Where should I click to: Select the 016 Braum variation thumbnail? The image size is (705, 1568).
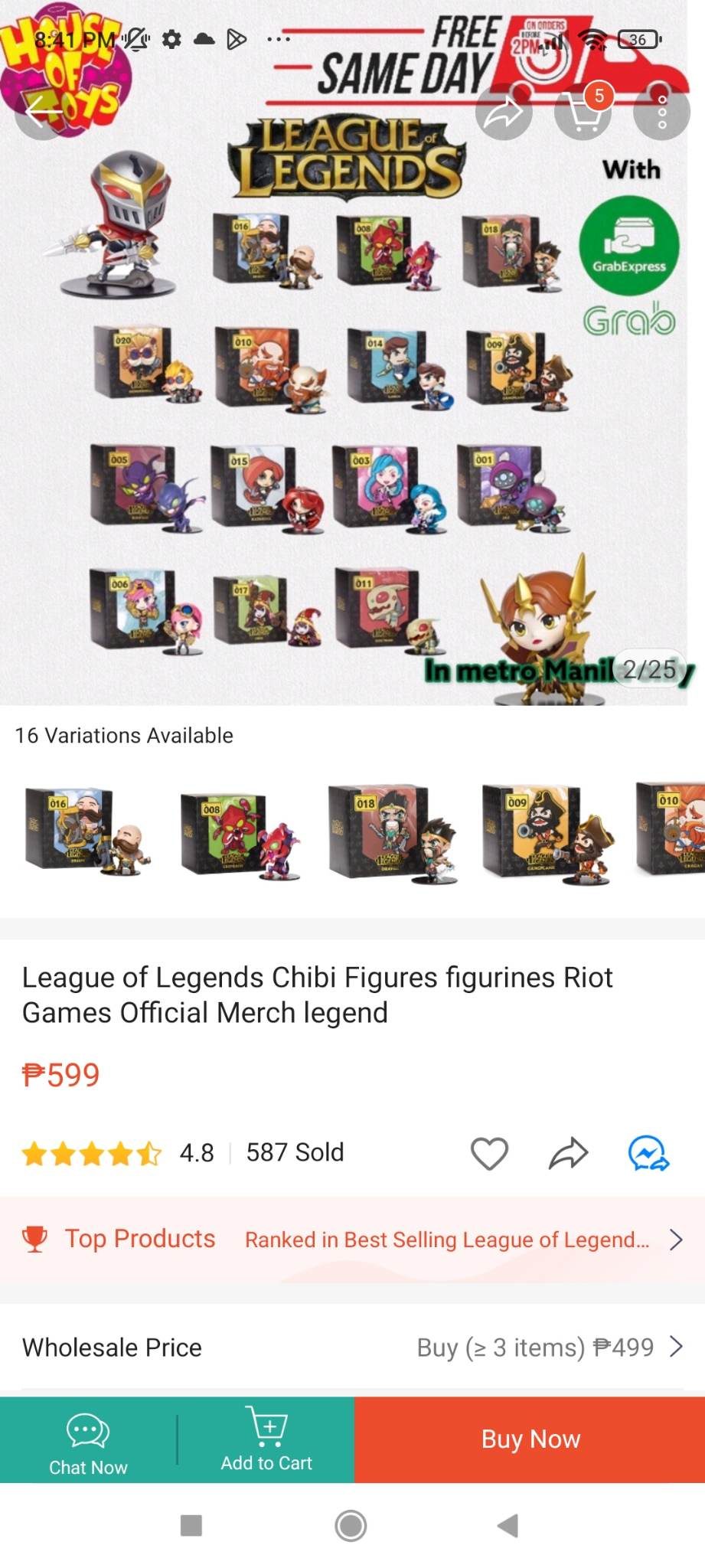tap(87, 834)
